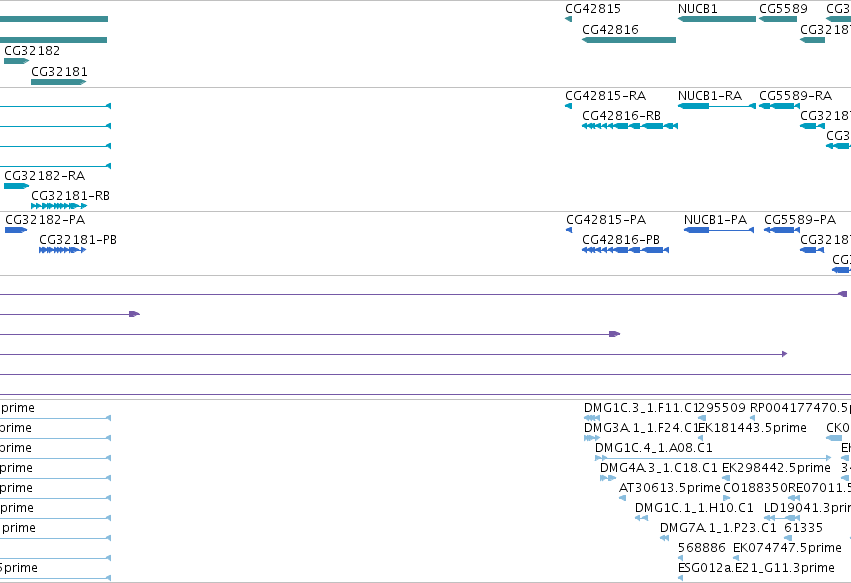Click the CG32182-RA transcript label

click(45, 176)
